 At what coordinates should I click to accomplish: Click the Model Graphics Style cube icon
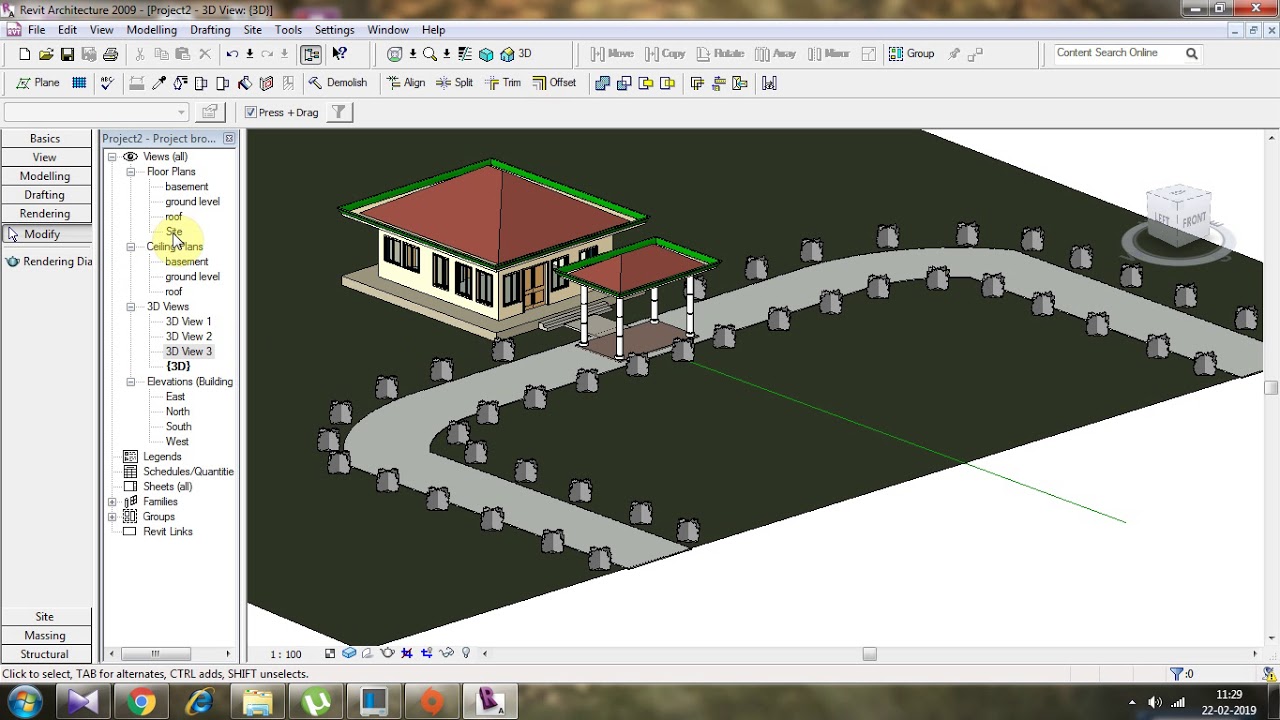[349, 653]
